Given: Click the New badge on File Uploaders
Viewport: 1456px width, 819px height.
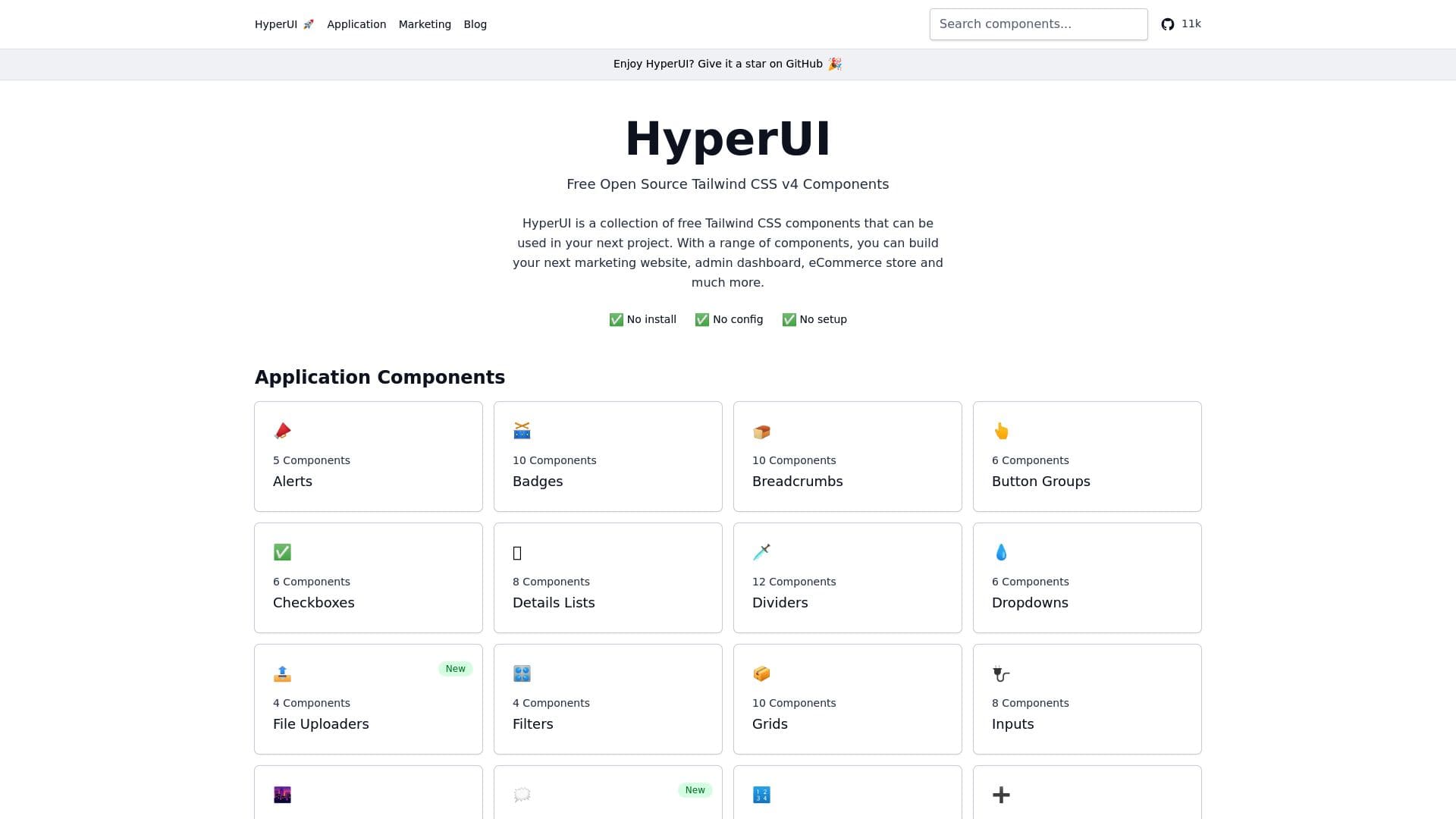Looking at the screenshot, I should pyautogui.click(x=455, y=669).
